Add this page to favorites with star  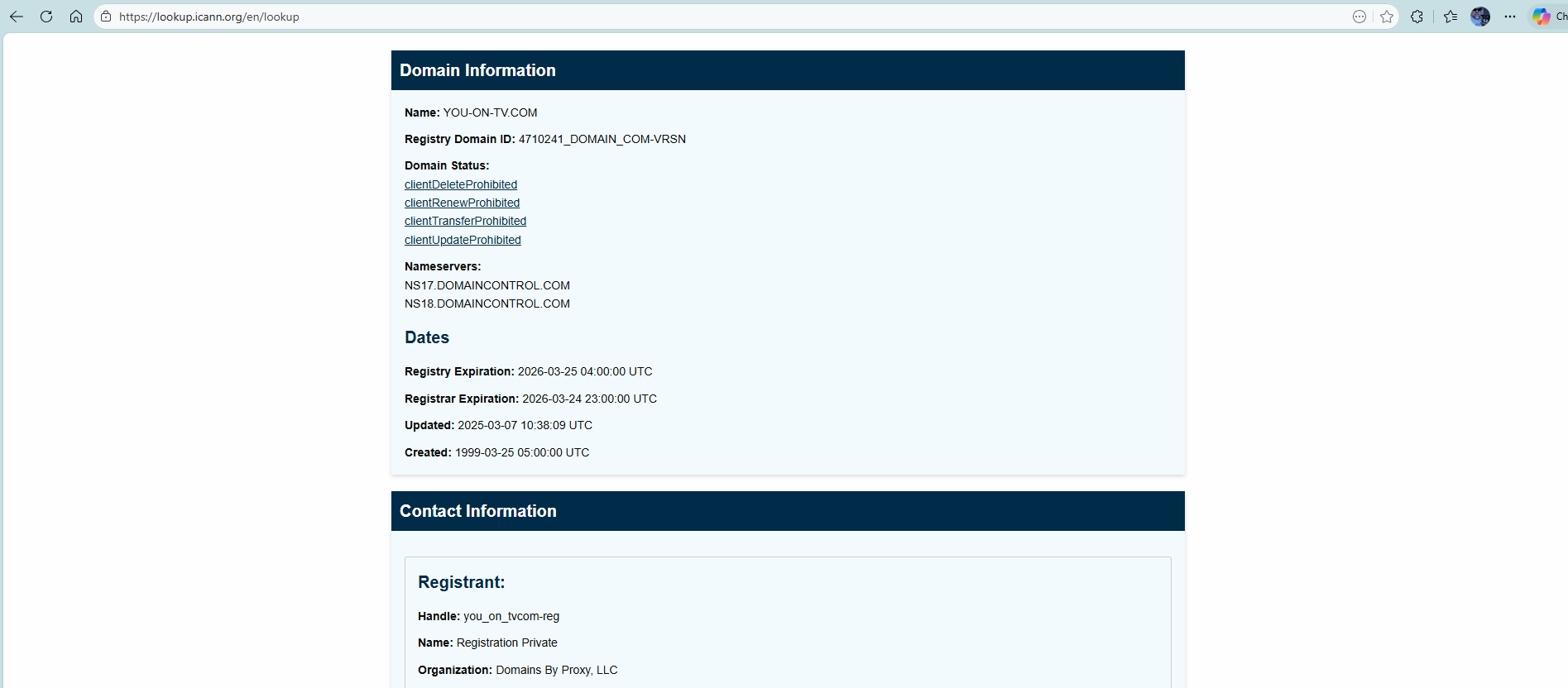click(1387, 17)
